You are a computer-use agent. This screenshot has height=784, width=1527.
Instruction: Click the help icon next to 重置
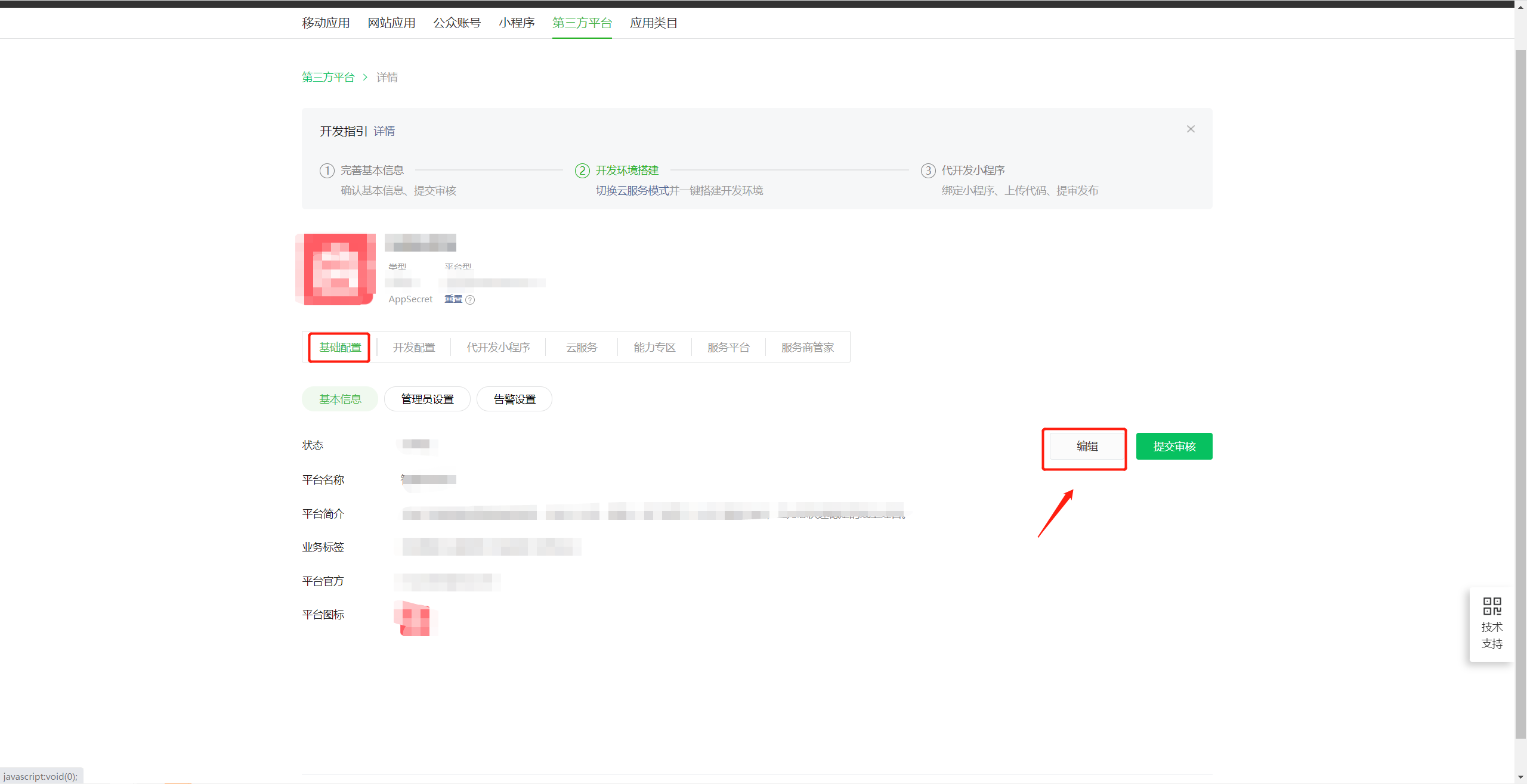click(470, 300)
